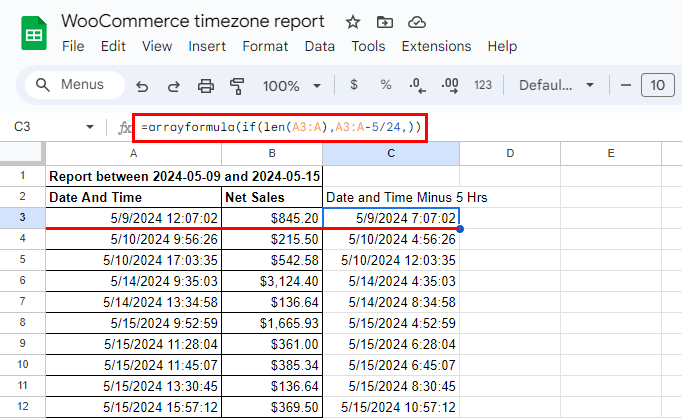Decrease font size with minus button
This screenshot has height=418, width=682.
tap(625, 86)
